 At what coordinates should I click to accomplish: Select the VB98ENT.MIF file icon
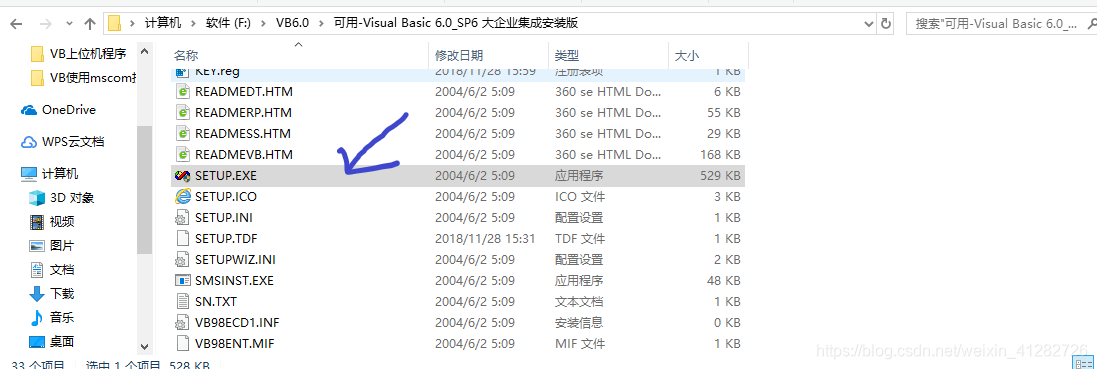183,344
